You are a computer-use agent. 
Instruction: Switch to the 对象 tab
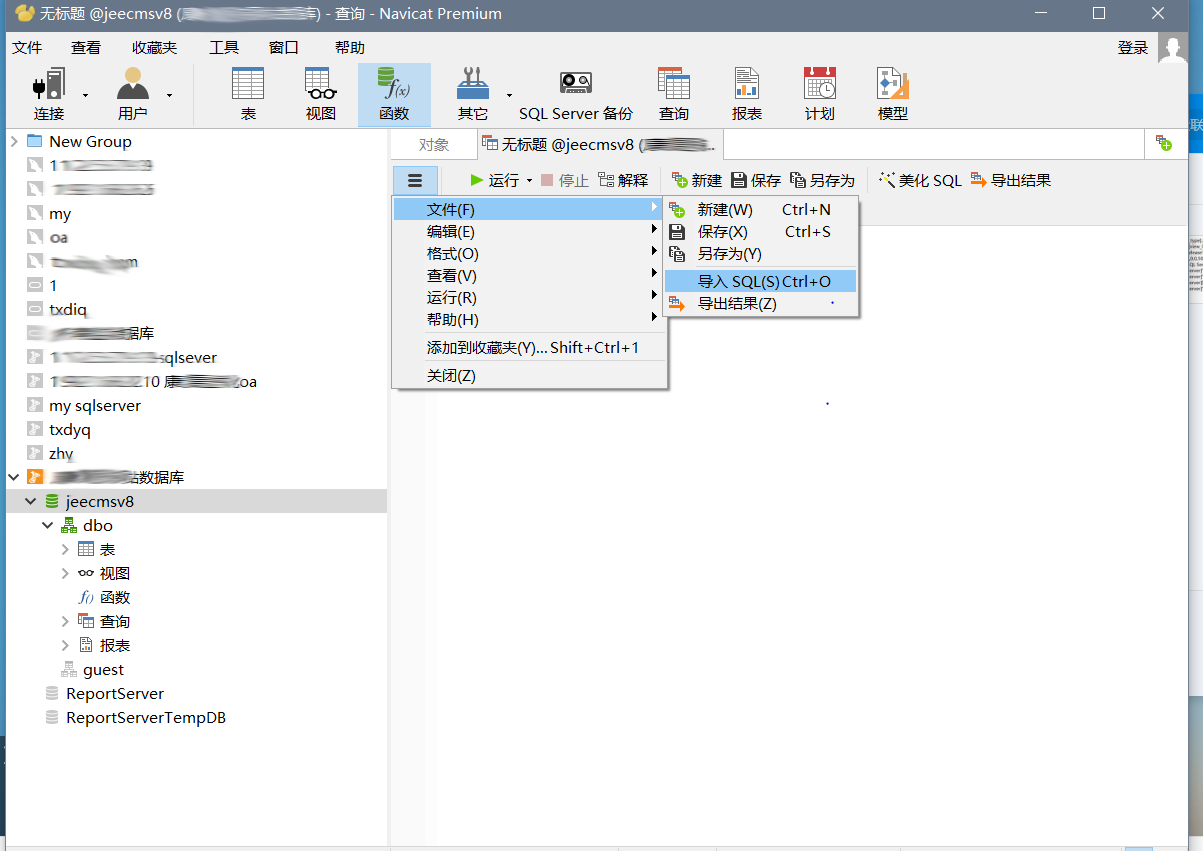[434, 145]
